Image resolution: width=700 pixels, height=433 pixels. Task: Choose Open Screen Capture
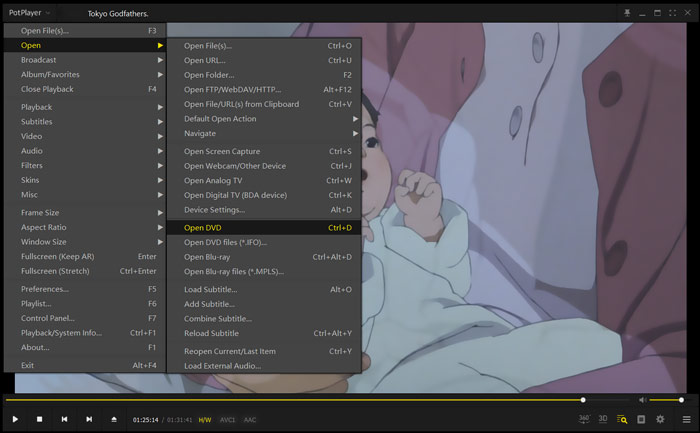coord(264,151)
